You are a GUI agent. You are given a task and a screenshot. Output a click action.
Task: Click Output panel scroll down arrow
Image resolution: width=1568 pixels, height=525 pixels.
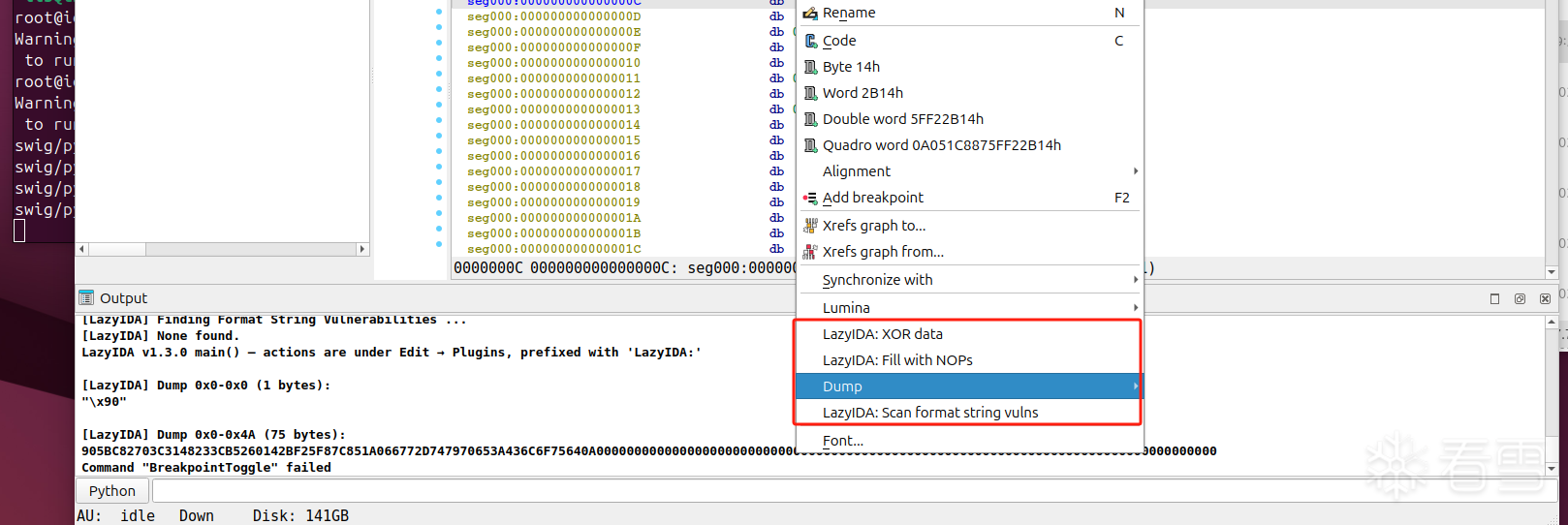[x=1552, y=468]
